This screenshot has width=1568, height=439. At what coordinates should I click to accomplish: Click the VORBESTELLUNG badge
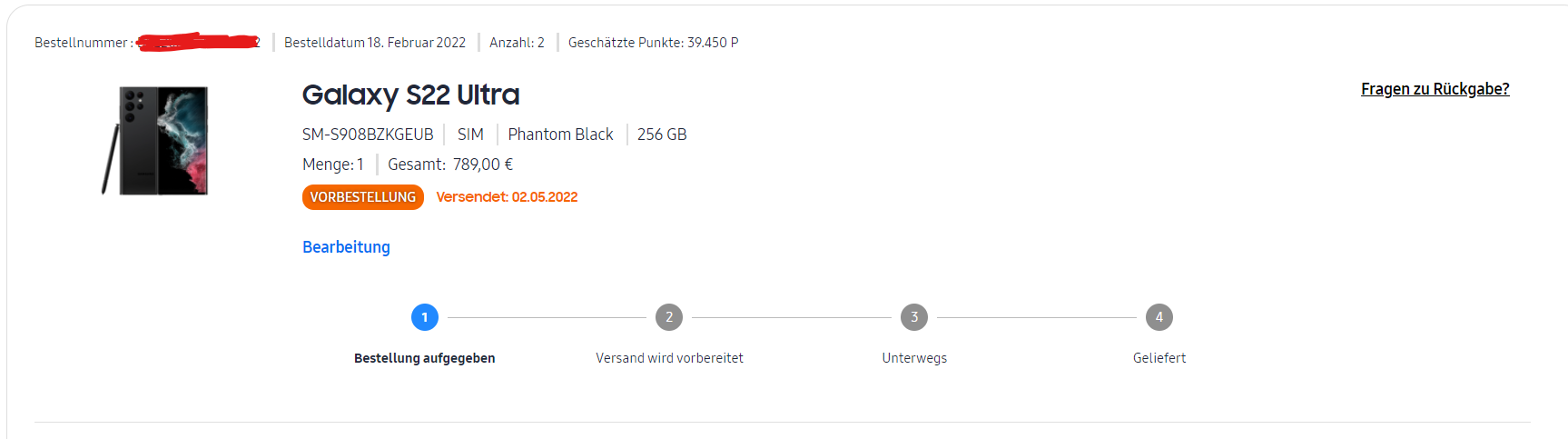[363, 197]
